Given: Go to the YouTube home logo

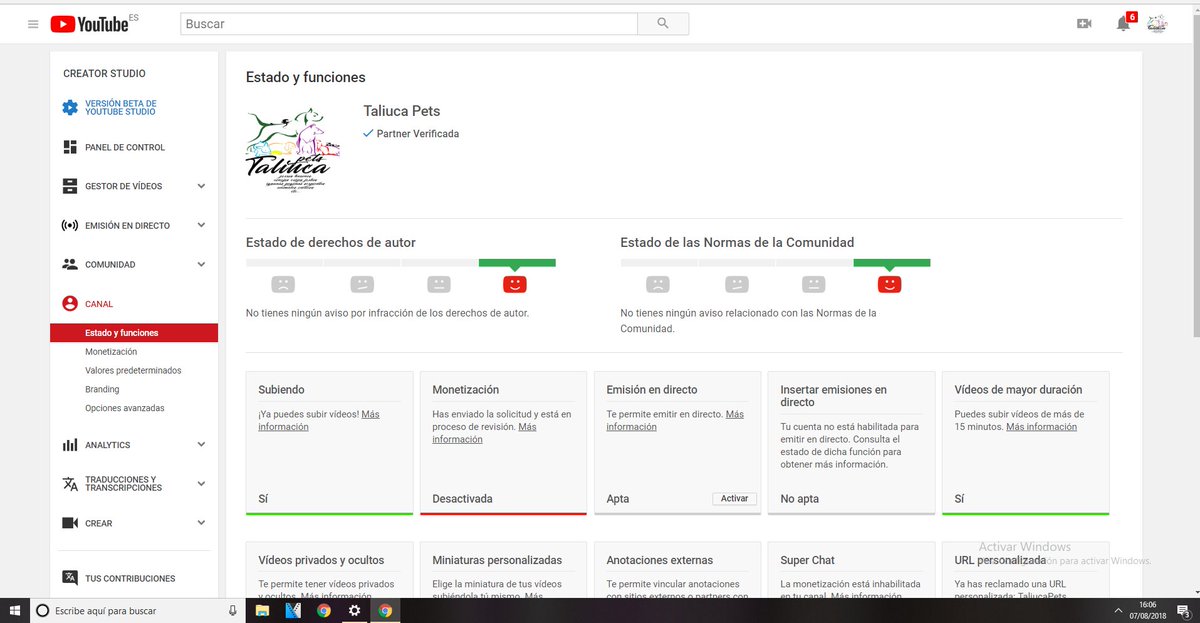Looking at the screenshot, I should [x=90, y=23].
